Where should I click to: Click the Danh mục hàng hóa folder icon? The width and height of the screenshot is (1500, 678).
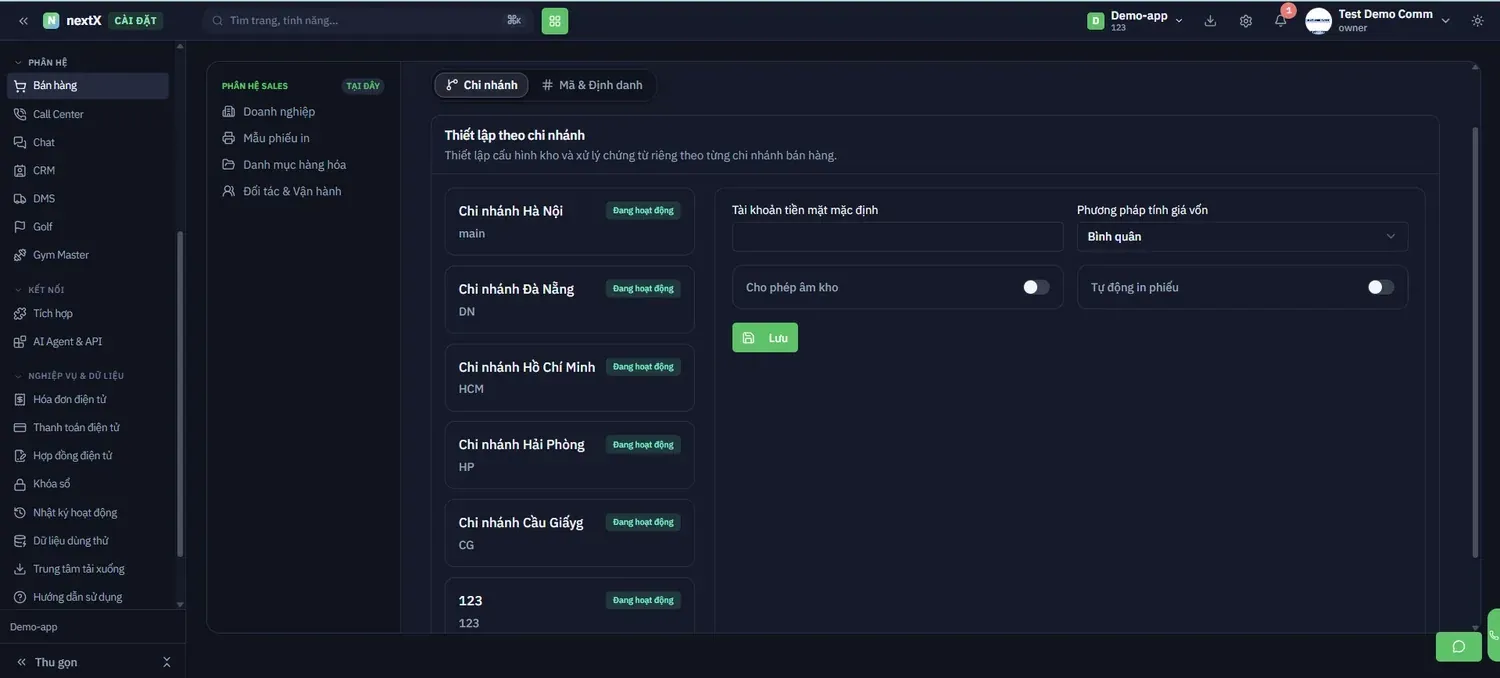[x=229, y=164]
